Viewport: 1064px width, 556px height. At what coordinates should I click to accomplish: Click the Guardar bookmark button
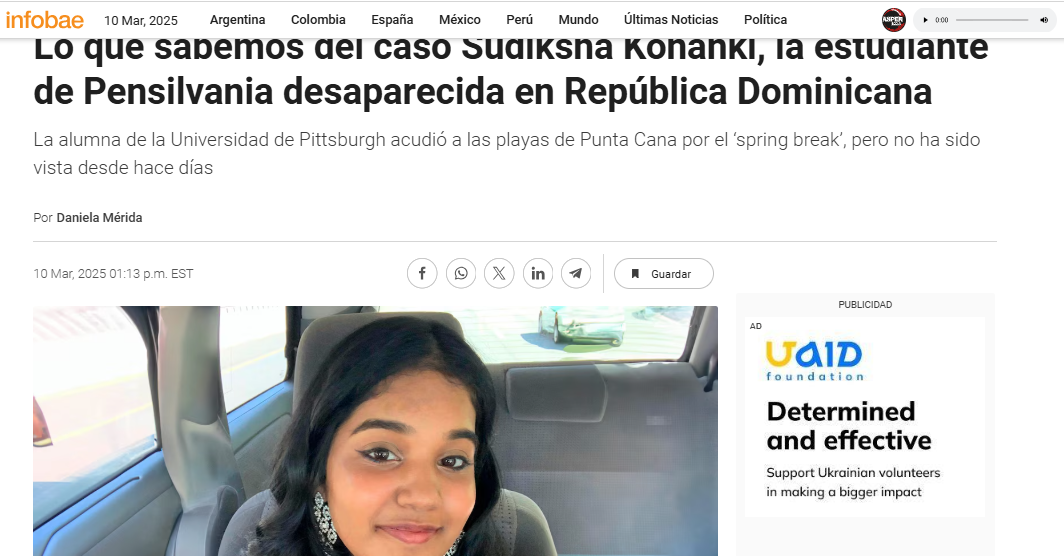tap(664, 274)
